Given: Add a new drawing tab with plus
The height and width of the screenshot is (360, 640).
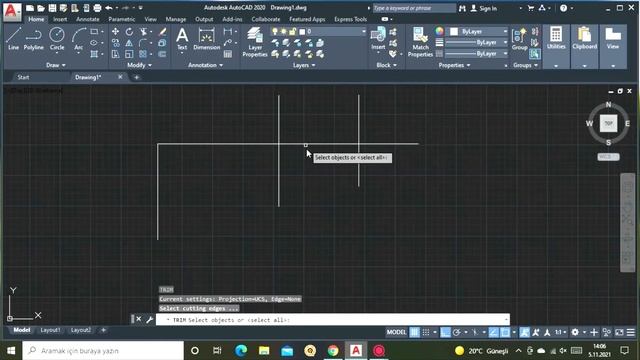Looking at the screenshot, I should tap(136, 77).
